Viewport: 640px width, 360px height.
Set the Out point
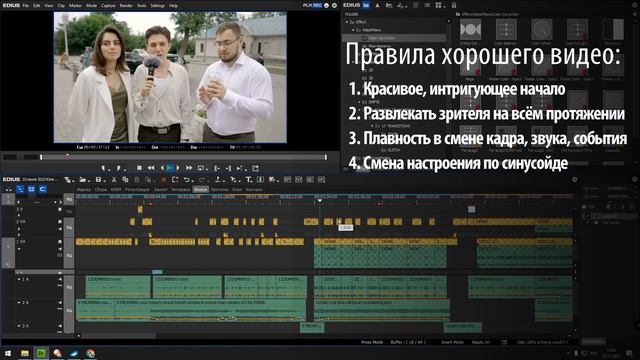click(119, 168)
